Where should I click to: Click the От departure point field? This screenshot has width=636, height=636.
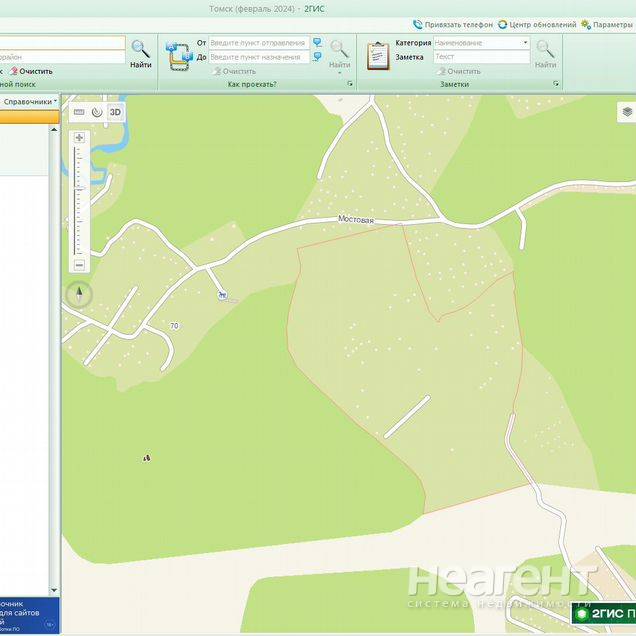coord(258,43)
